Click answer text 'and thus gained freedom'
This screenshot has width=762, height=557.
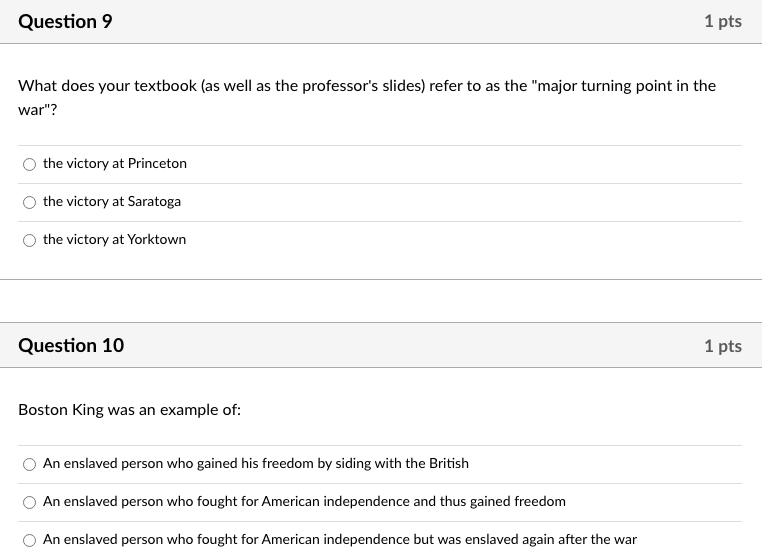point(304,501)
